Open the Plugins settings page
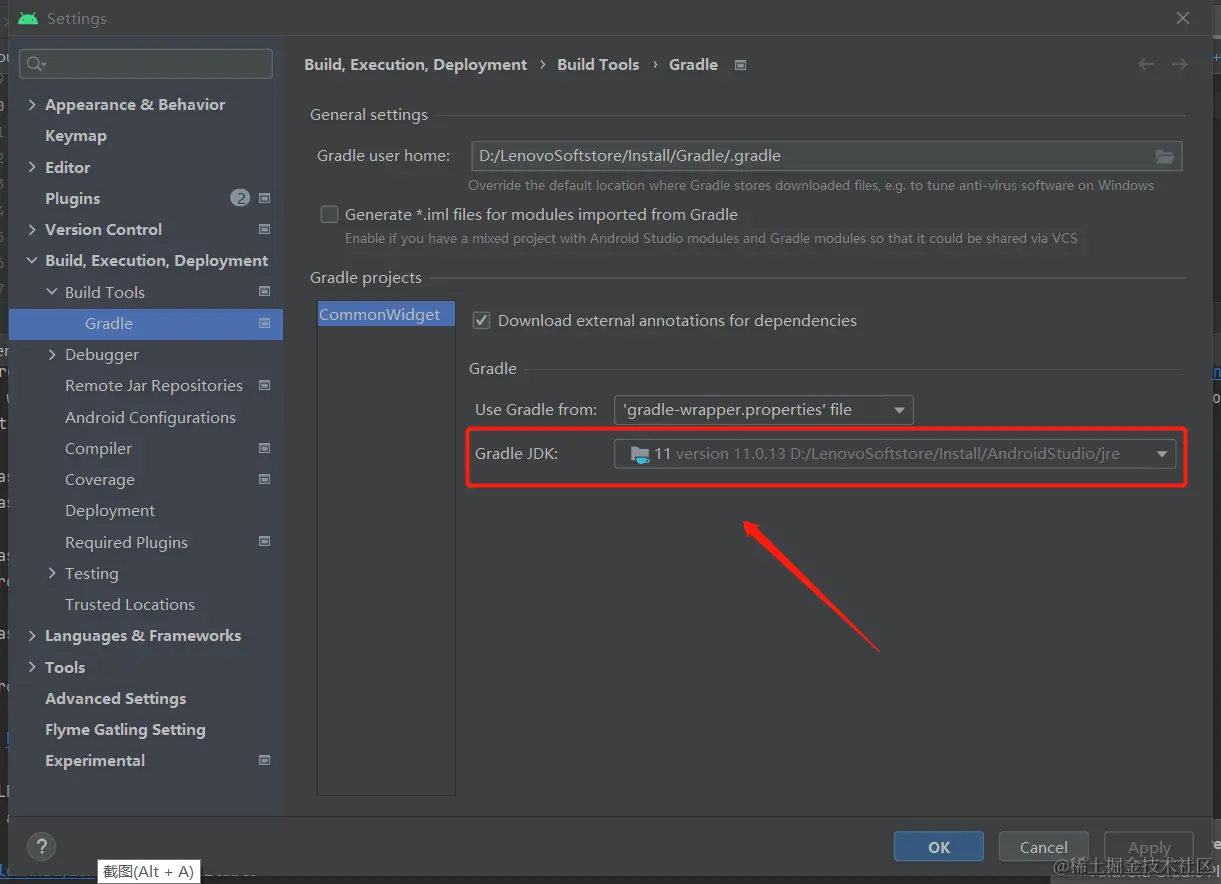 click(72, 198)
